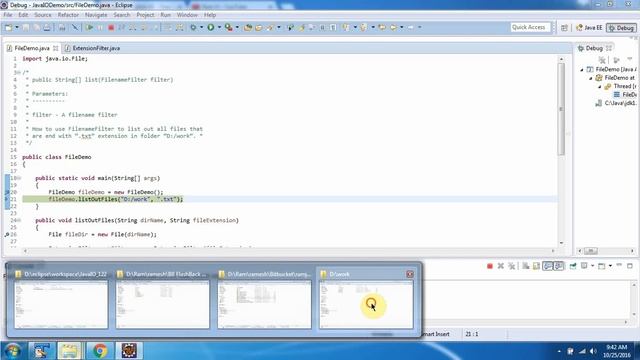Click the Print toolbar icon
This screenshot has height=360, width=640.
click(47, 27)
